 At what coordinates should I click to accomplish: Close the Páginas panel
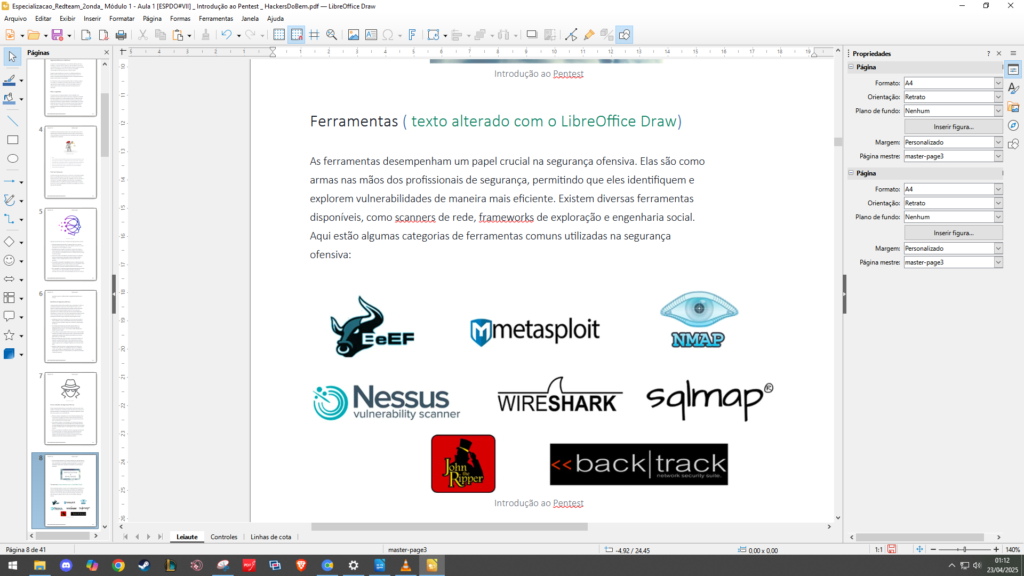tap(108, 53)
